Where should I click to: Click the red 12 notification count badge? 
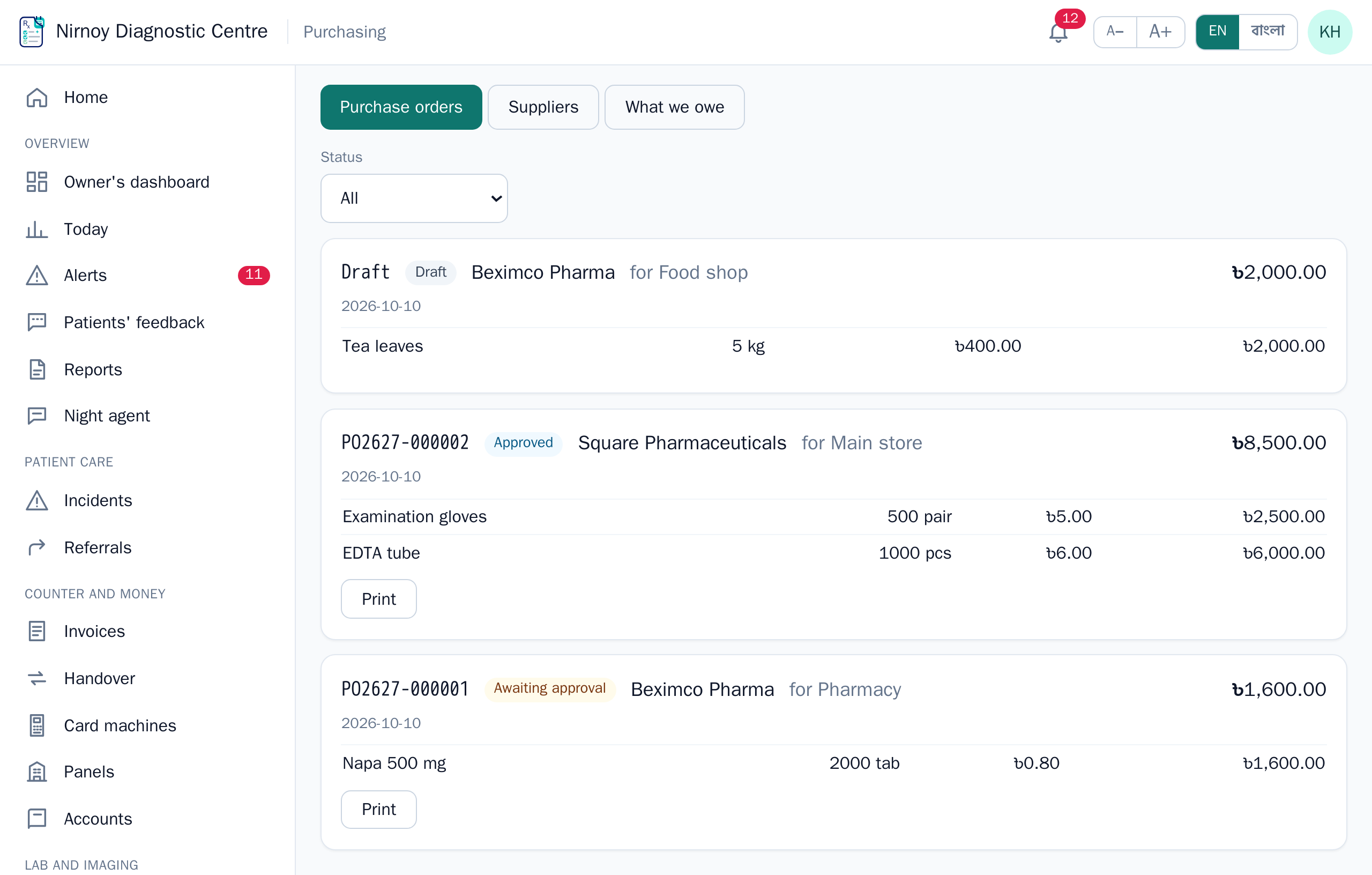tap(1070, 18)
